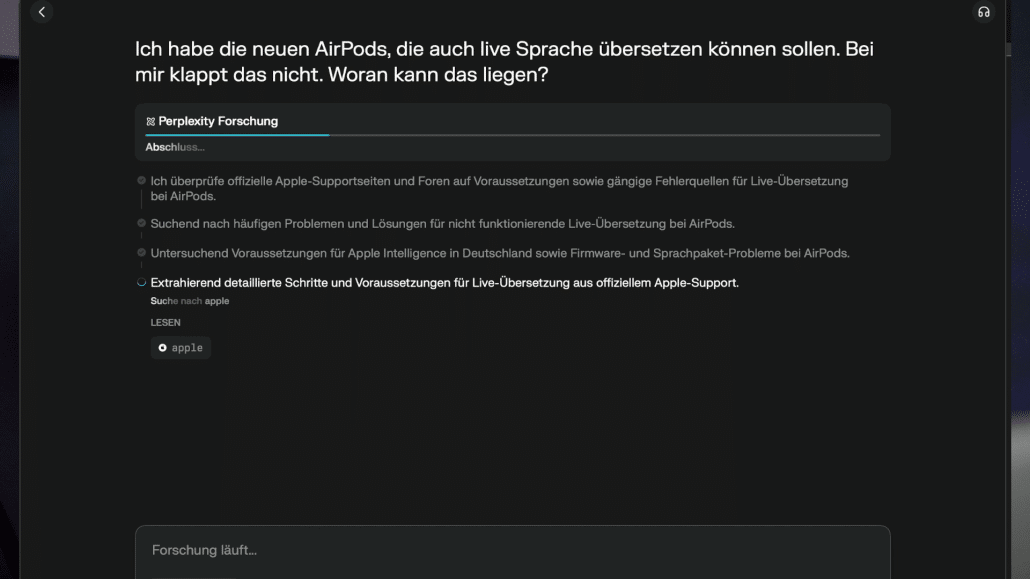
Task: Click the status dot beside the Suchend step
Action: click(140, 222)
